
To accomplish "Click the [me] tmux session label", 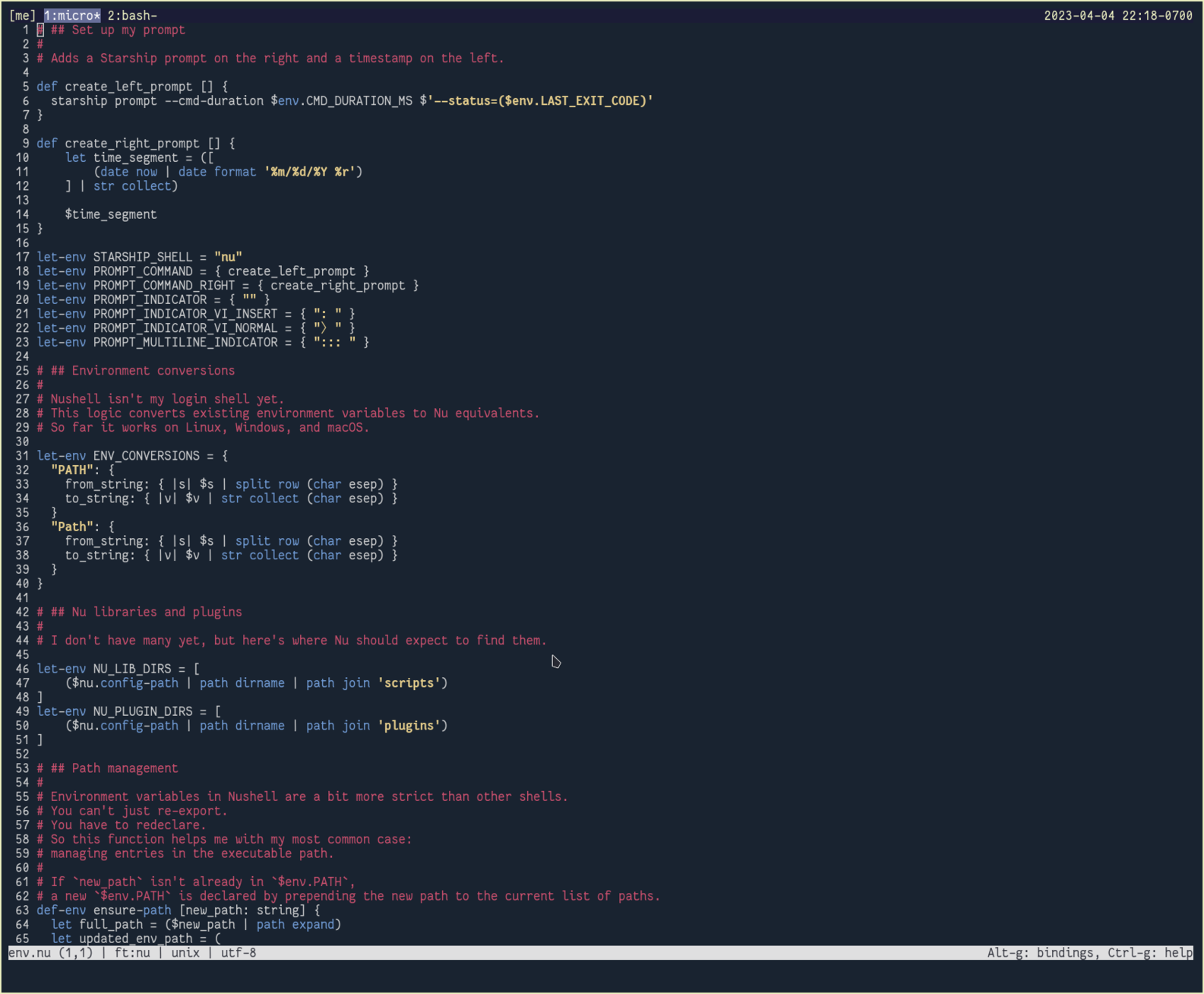I will tap(23, 15).
